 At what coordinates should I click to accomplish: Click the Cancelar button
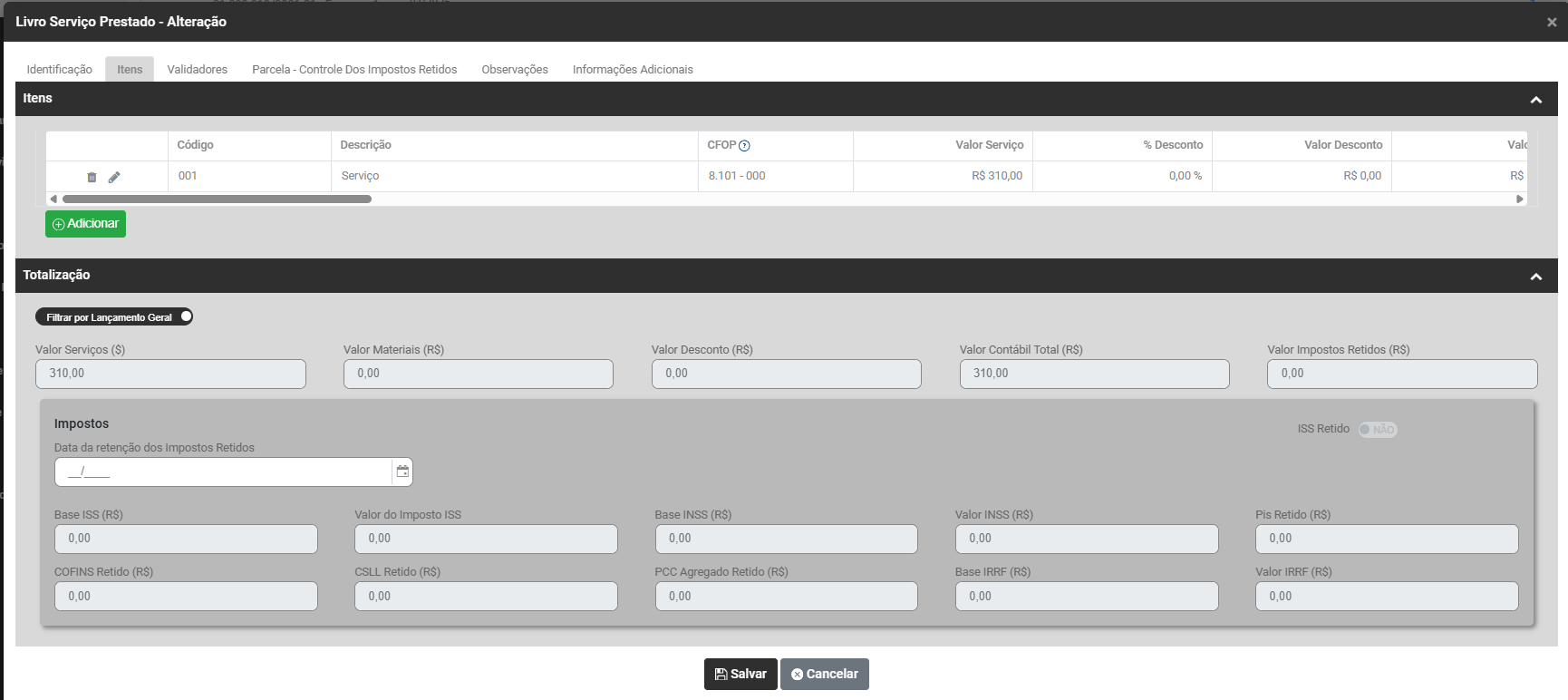click(824, 674)
